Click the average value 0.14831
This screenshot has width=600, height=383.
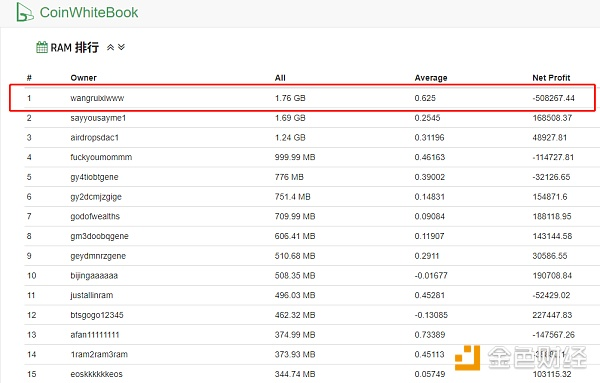pos(430,197)
